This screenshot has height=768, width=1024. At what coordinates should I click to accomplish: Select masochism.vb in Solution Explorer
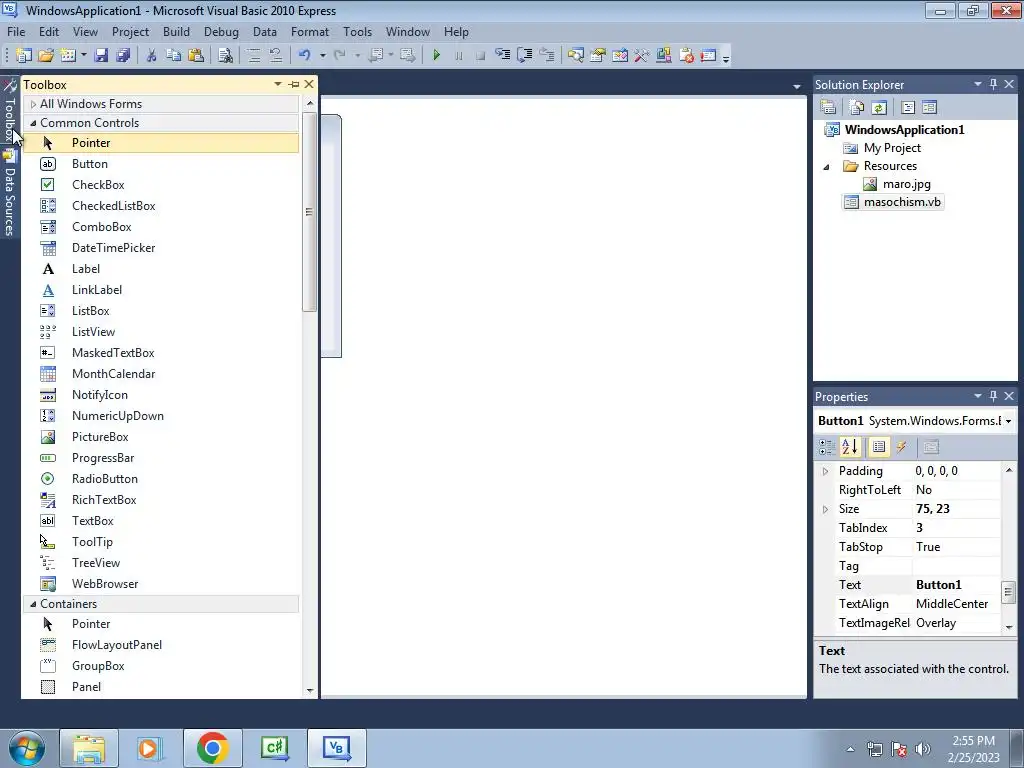[902, 202]
